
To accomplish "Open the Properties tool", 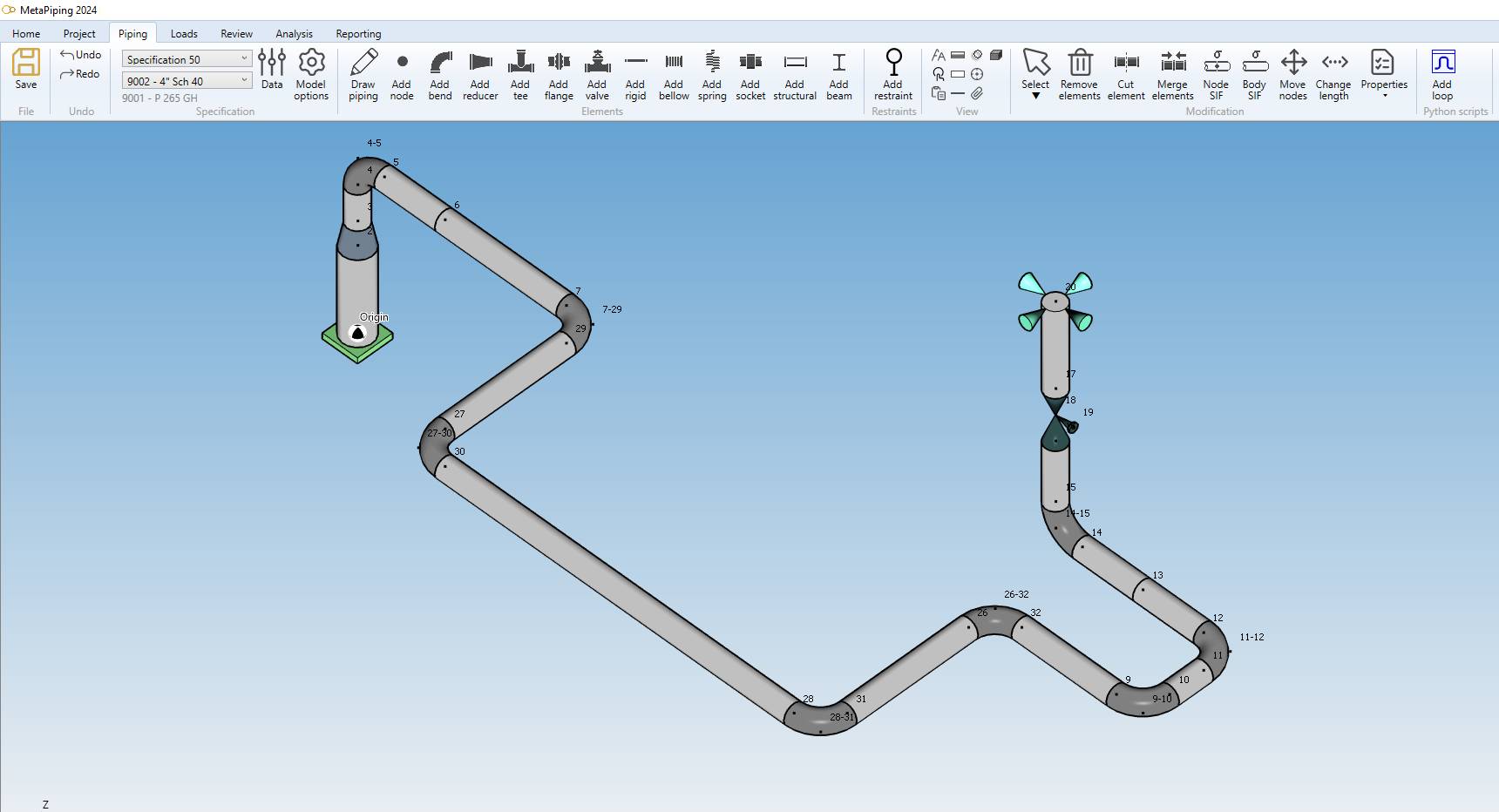I will 1384,68.
